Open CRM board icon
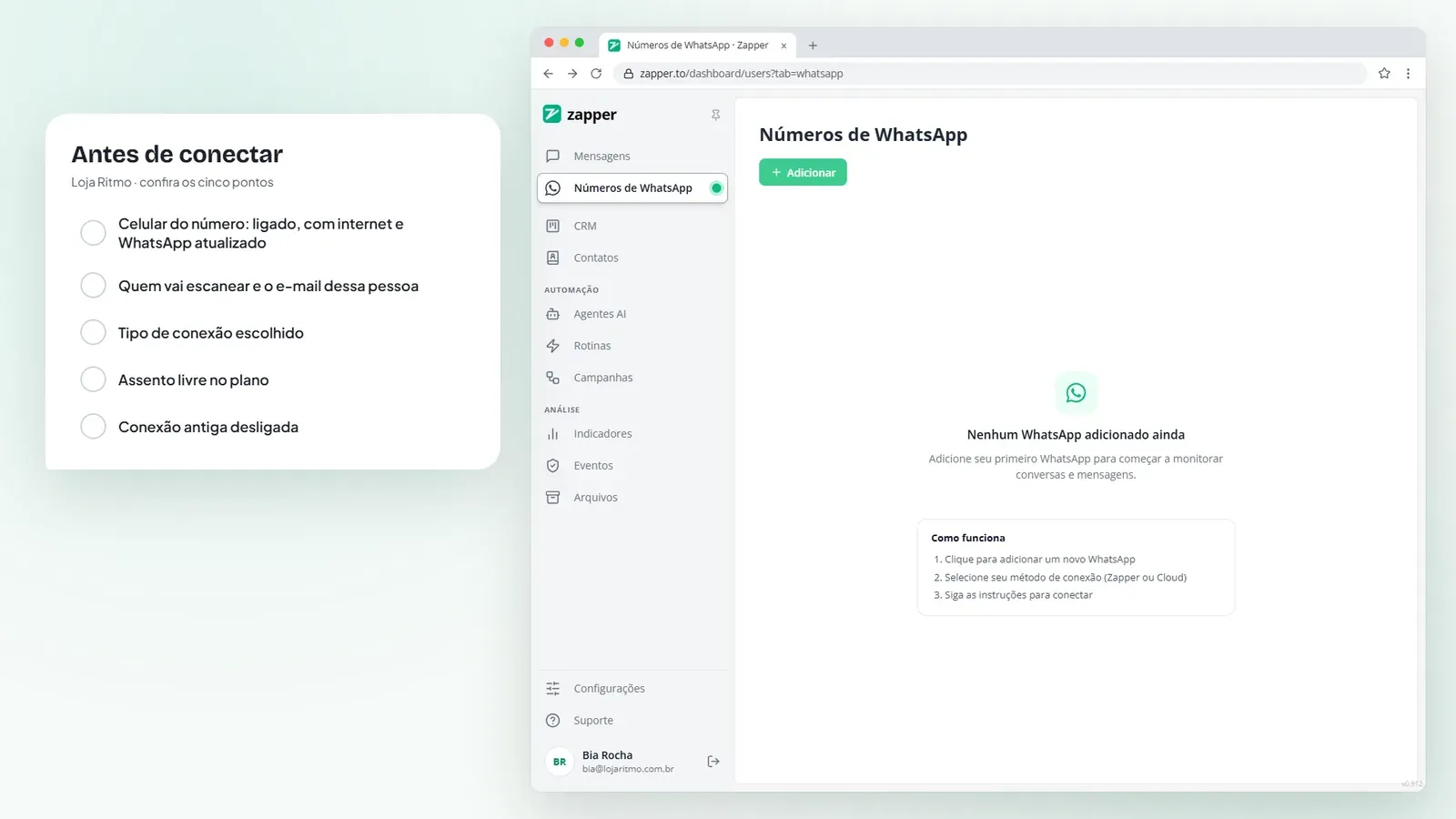Screen dimensions: 1456x819 [552, 226]
